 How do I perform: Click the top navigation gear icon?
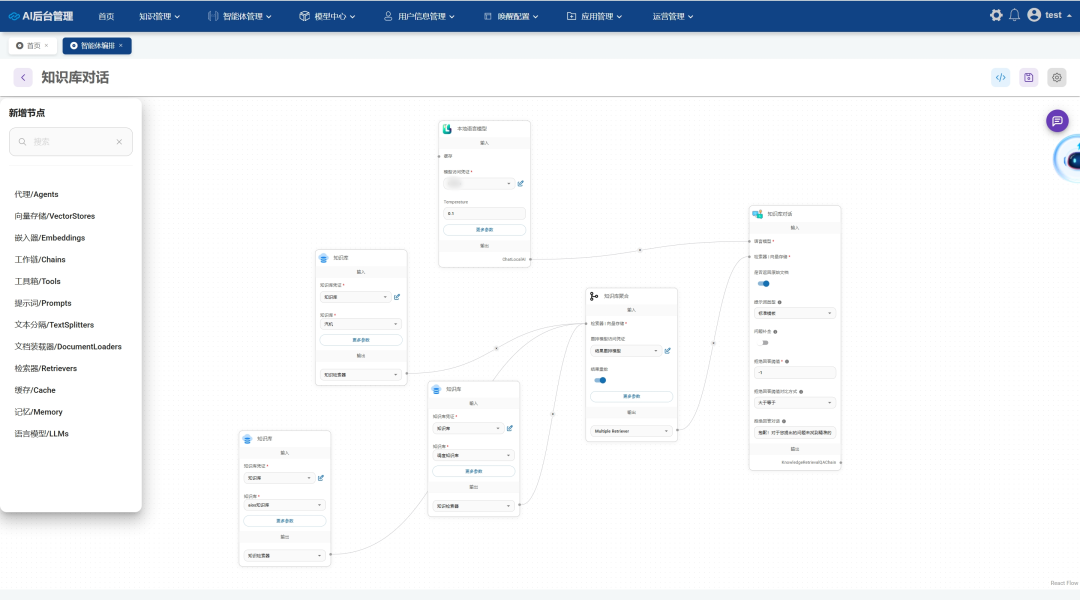coord(996,15)
